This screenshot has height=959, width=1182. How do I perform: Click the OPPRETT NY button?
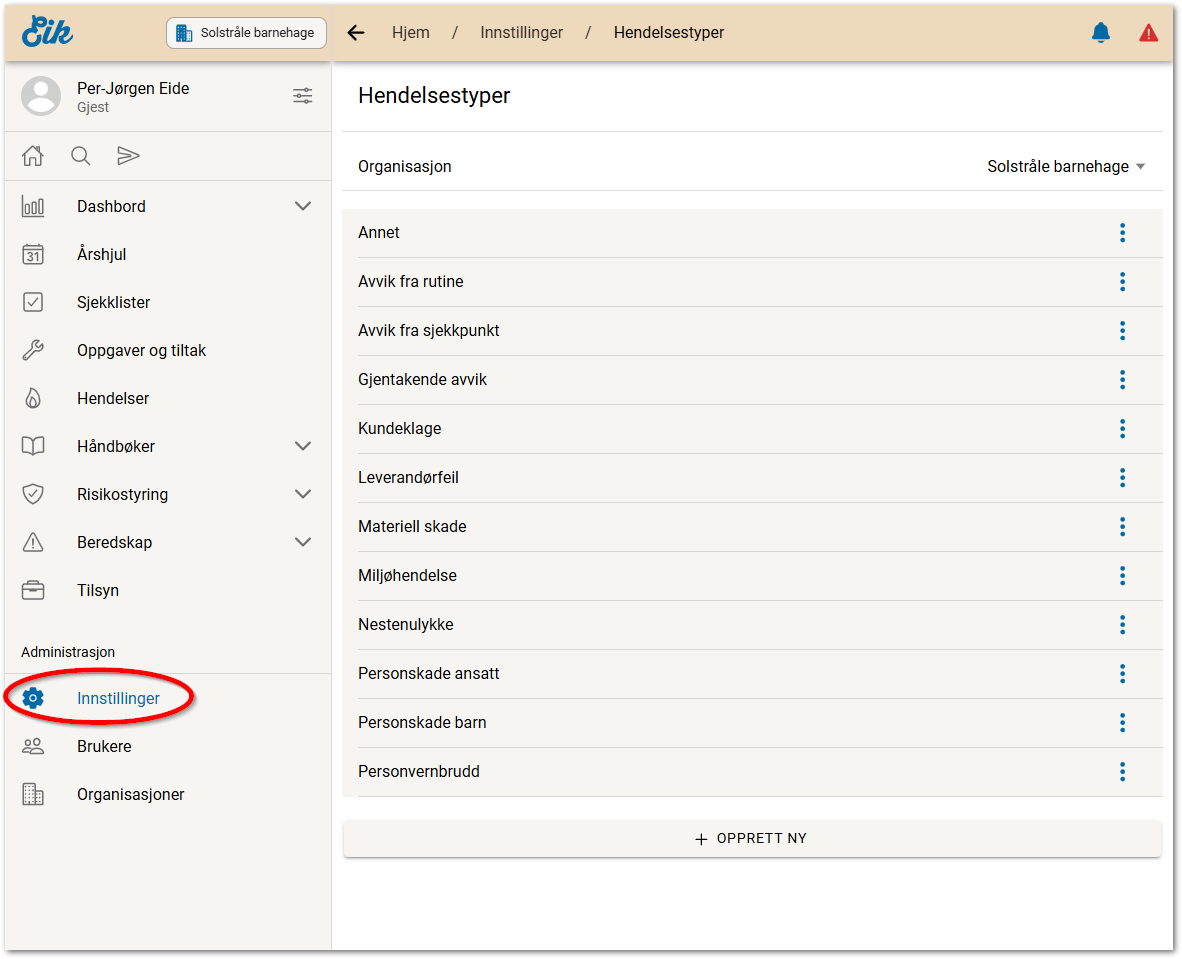point(752,839)
